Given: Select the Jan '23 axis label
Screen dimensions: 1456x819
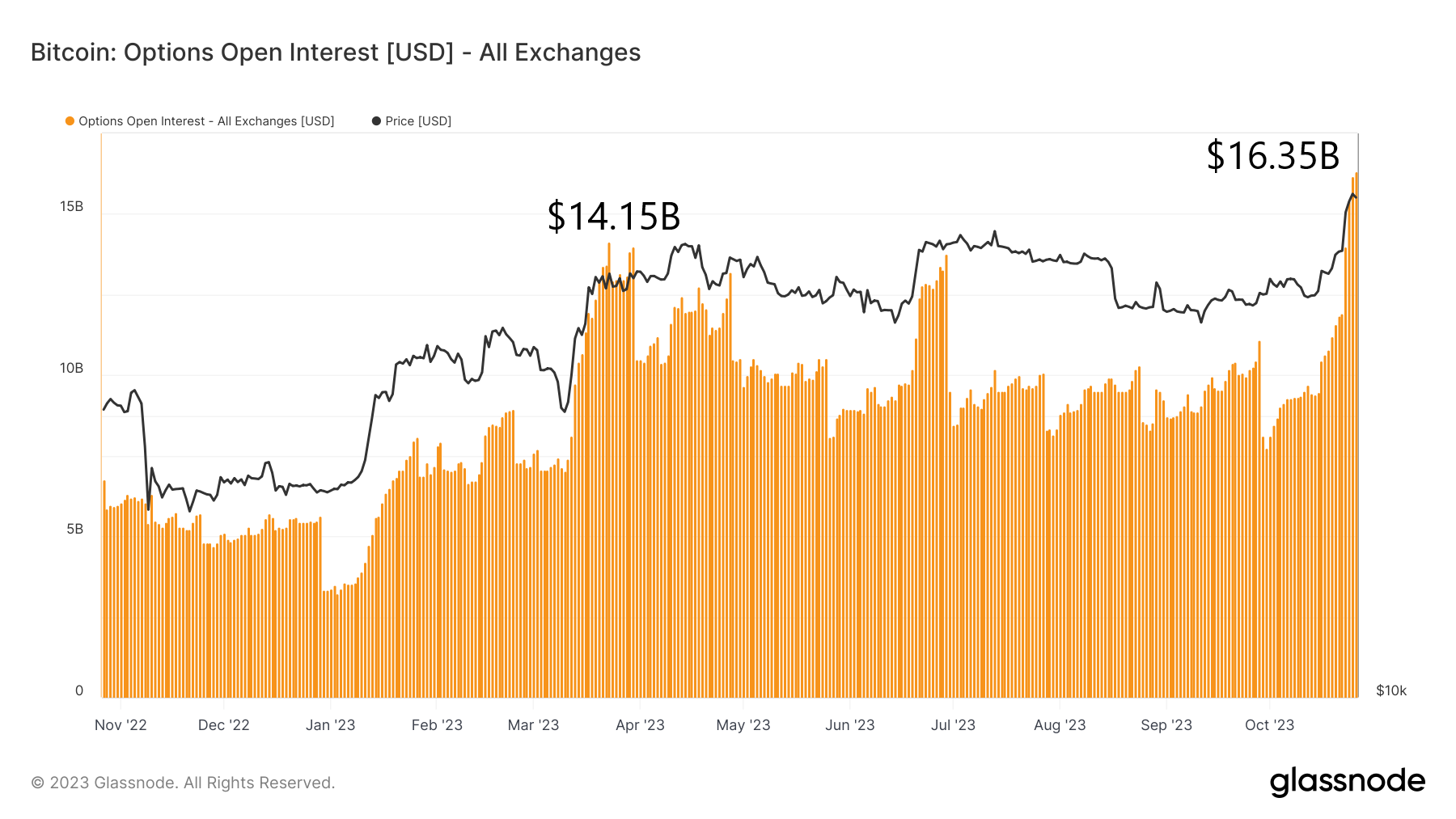Looking at the screenshot, I should coord(330,725).
